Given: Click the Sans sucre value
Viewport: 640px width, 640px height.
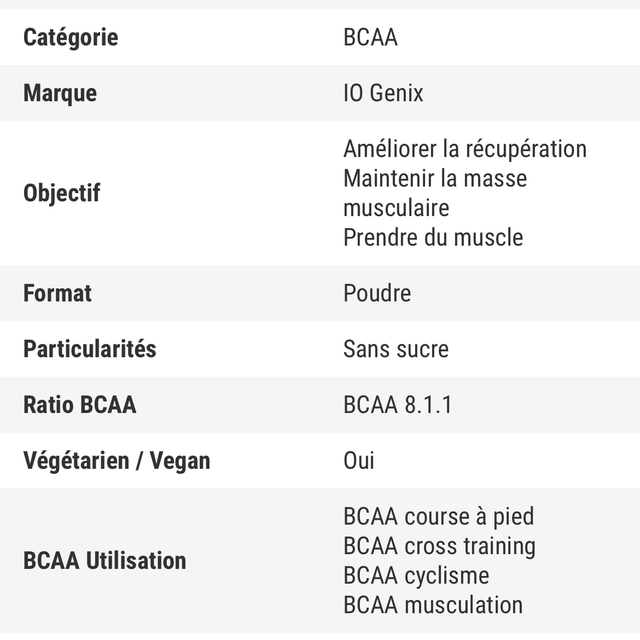Looking at the screenshot, I should [x=396, y=349].
